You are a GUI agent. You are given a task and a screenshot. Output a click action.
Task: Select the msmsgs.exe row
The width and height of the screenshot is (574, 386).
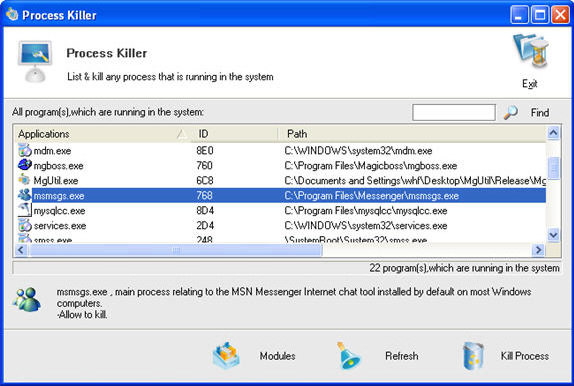(x=280, y=196)
